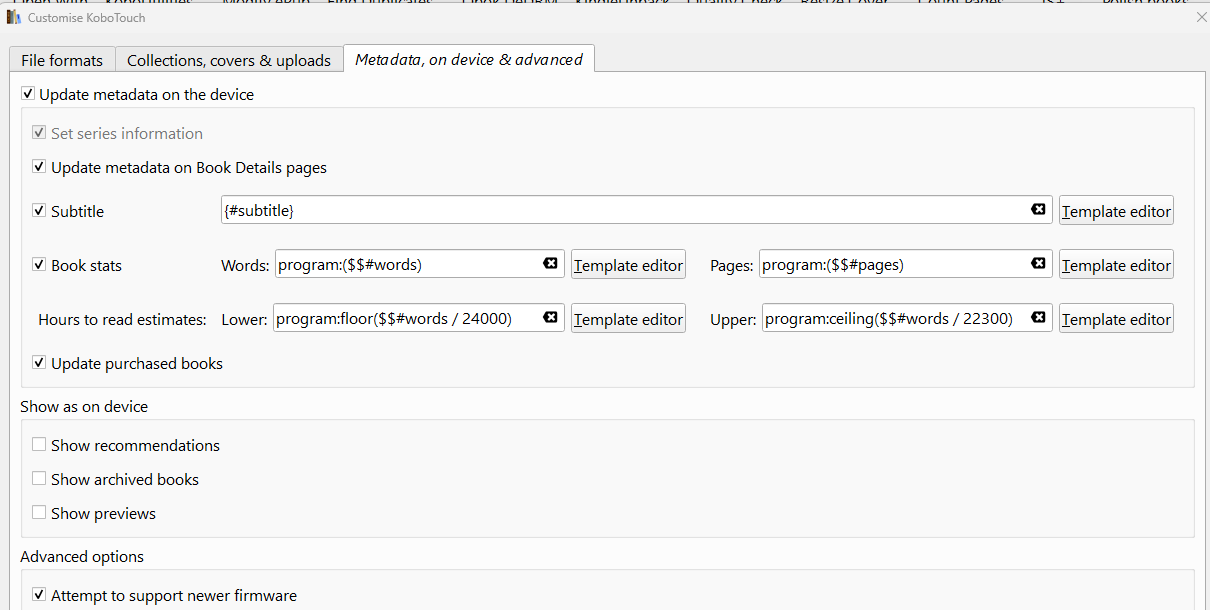Viewport: 1210px width, 610px height.
Task: Click the 'Hours to read estimates:' label
Action: tap(122, 319)
